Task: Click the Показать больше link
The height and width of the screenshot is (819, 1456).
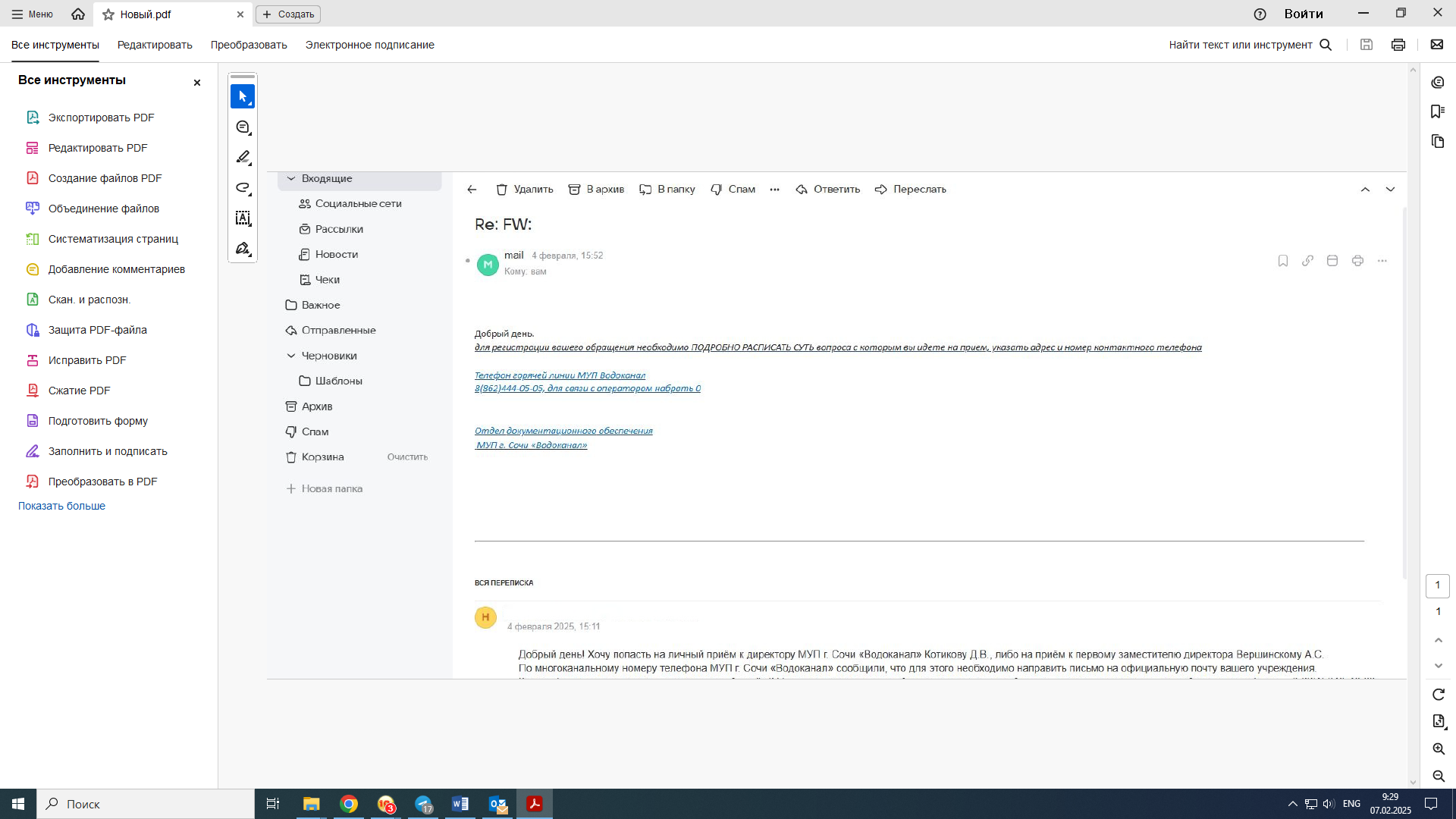Action: [61, 506]
